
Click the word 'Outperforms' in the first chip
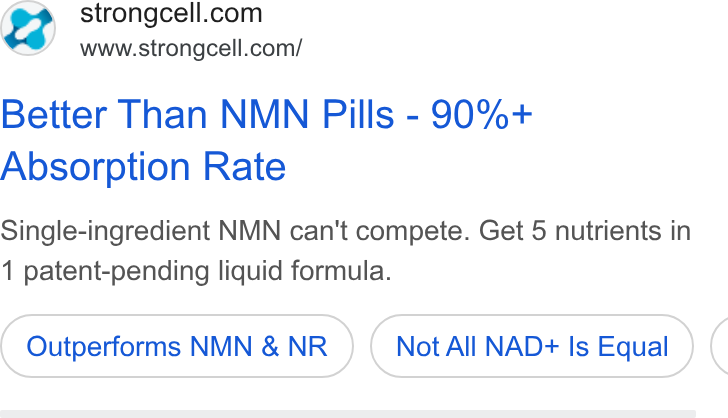103,346
